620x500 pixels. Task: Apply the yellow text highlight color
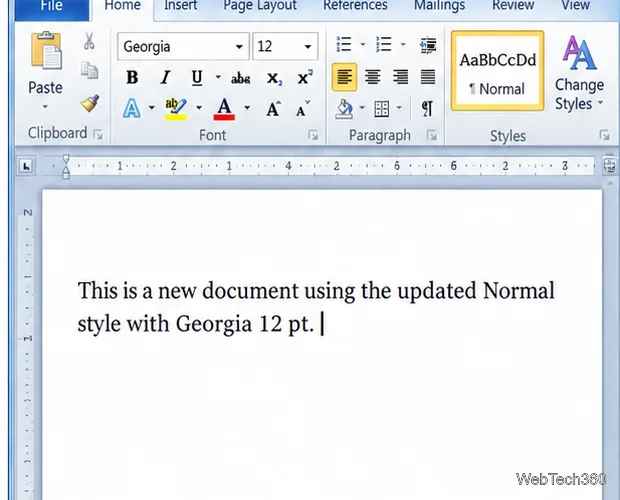[176, 109]
